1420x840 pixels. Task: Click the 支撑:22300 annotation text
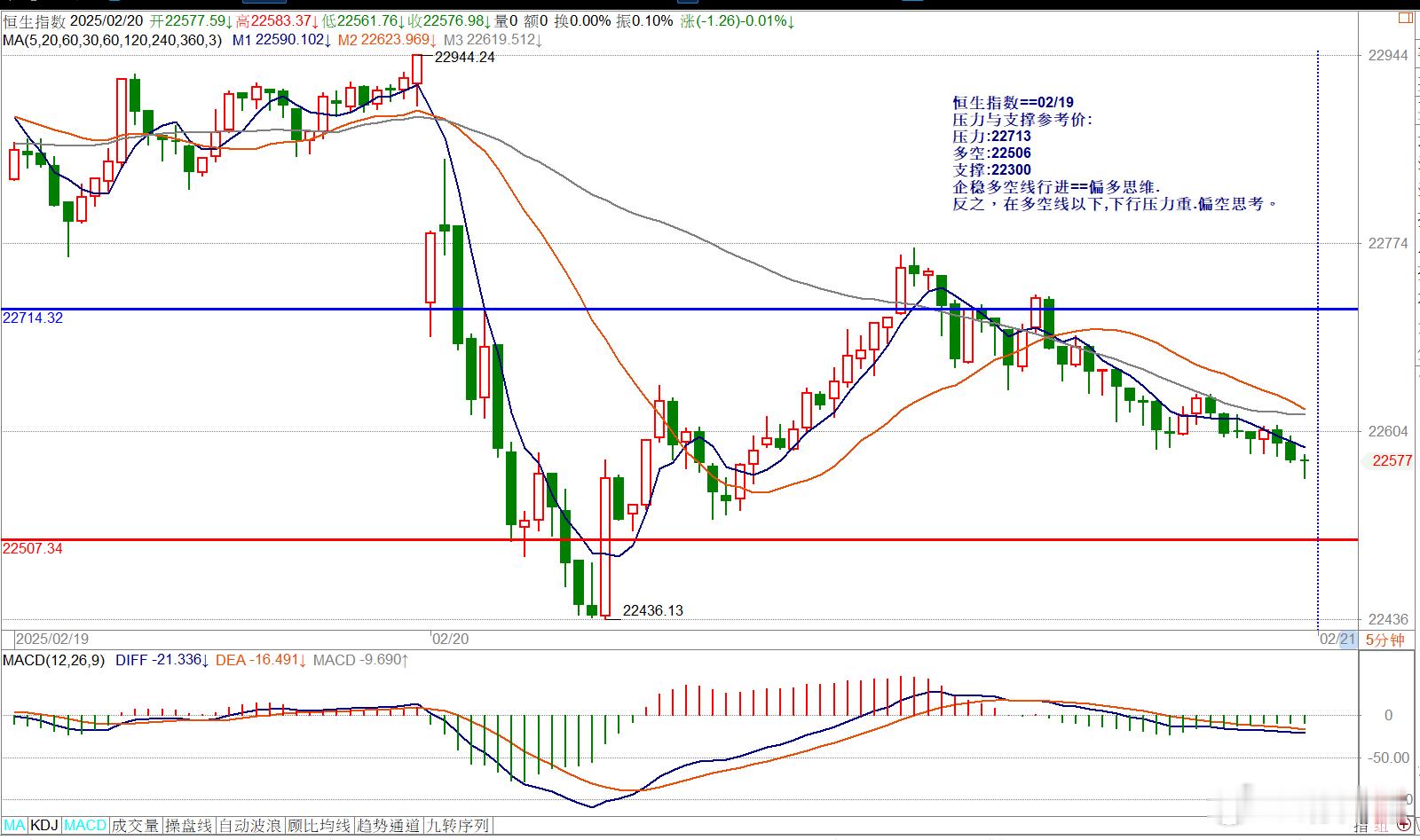click(x=991, y=170)
